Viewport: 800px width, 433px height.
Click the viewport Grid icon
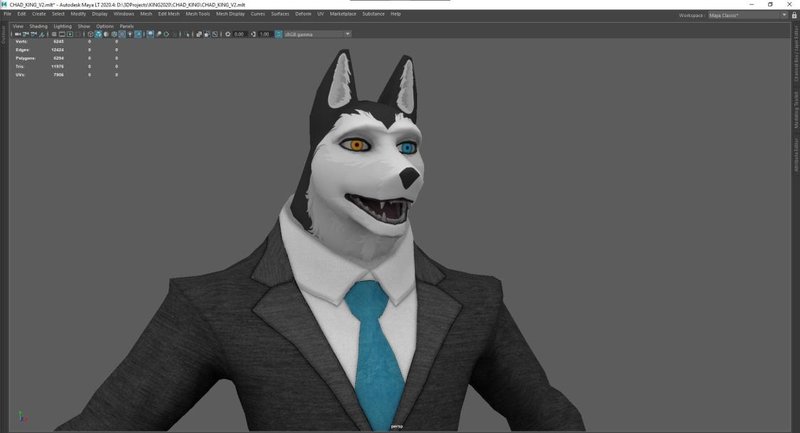coord(54,34)
